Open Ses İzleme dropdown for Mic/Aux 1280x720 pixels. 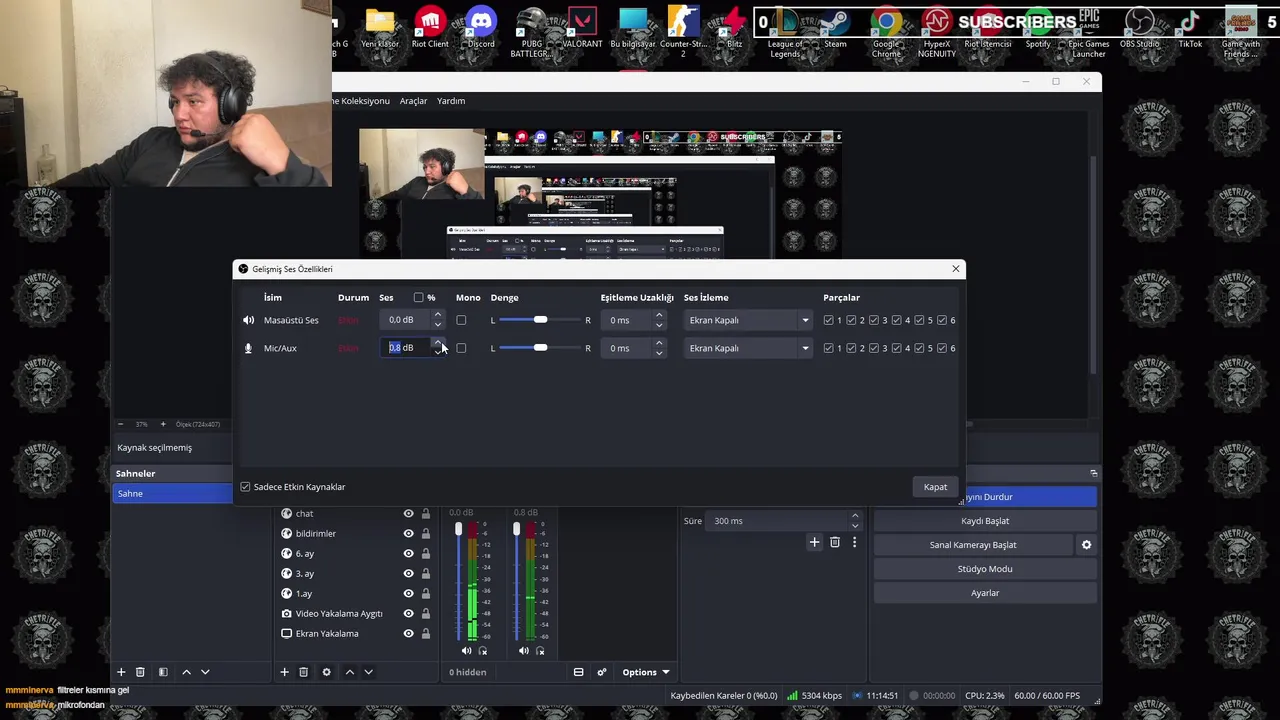[x=747, y=348]
